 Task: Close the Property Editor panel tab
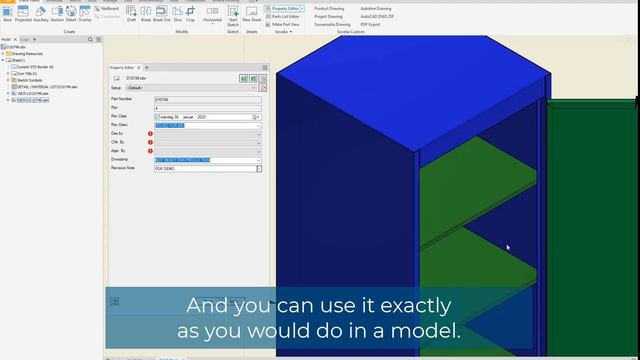139,67
